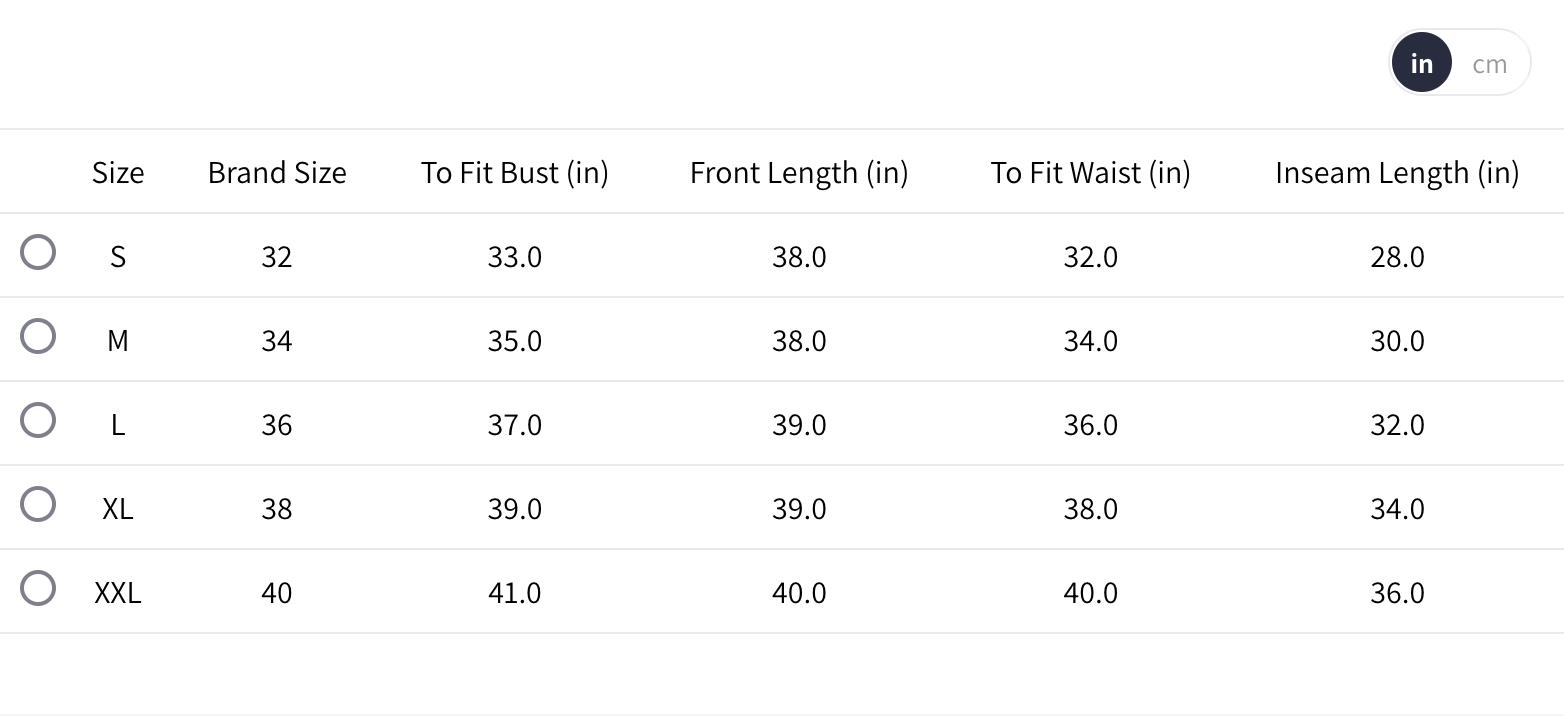
Task: Click the Front Length column header
Action: point(799,173)
